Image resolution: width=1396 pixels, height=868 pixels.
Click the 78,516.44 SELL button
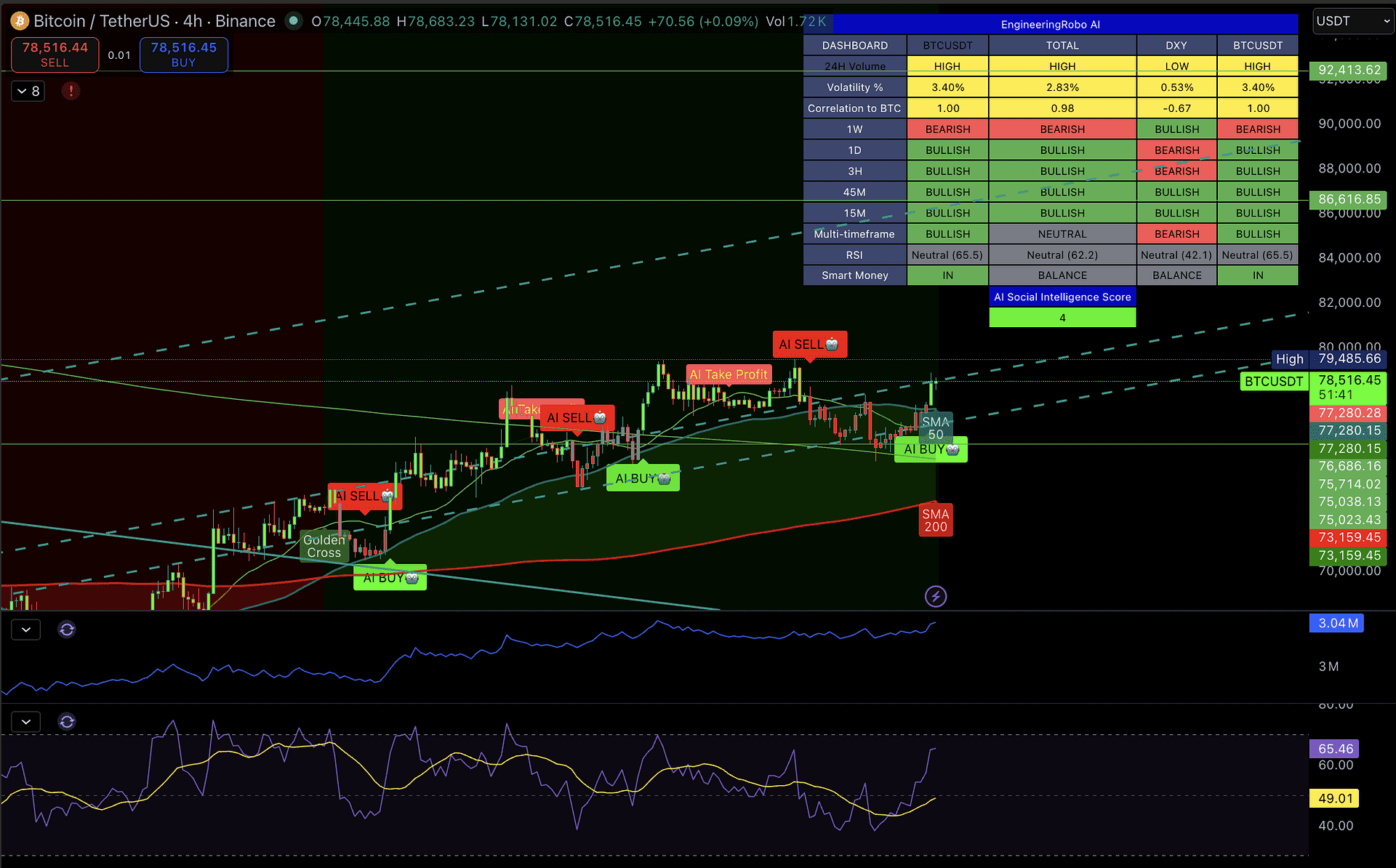point(55,55)
